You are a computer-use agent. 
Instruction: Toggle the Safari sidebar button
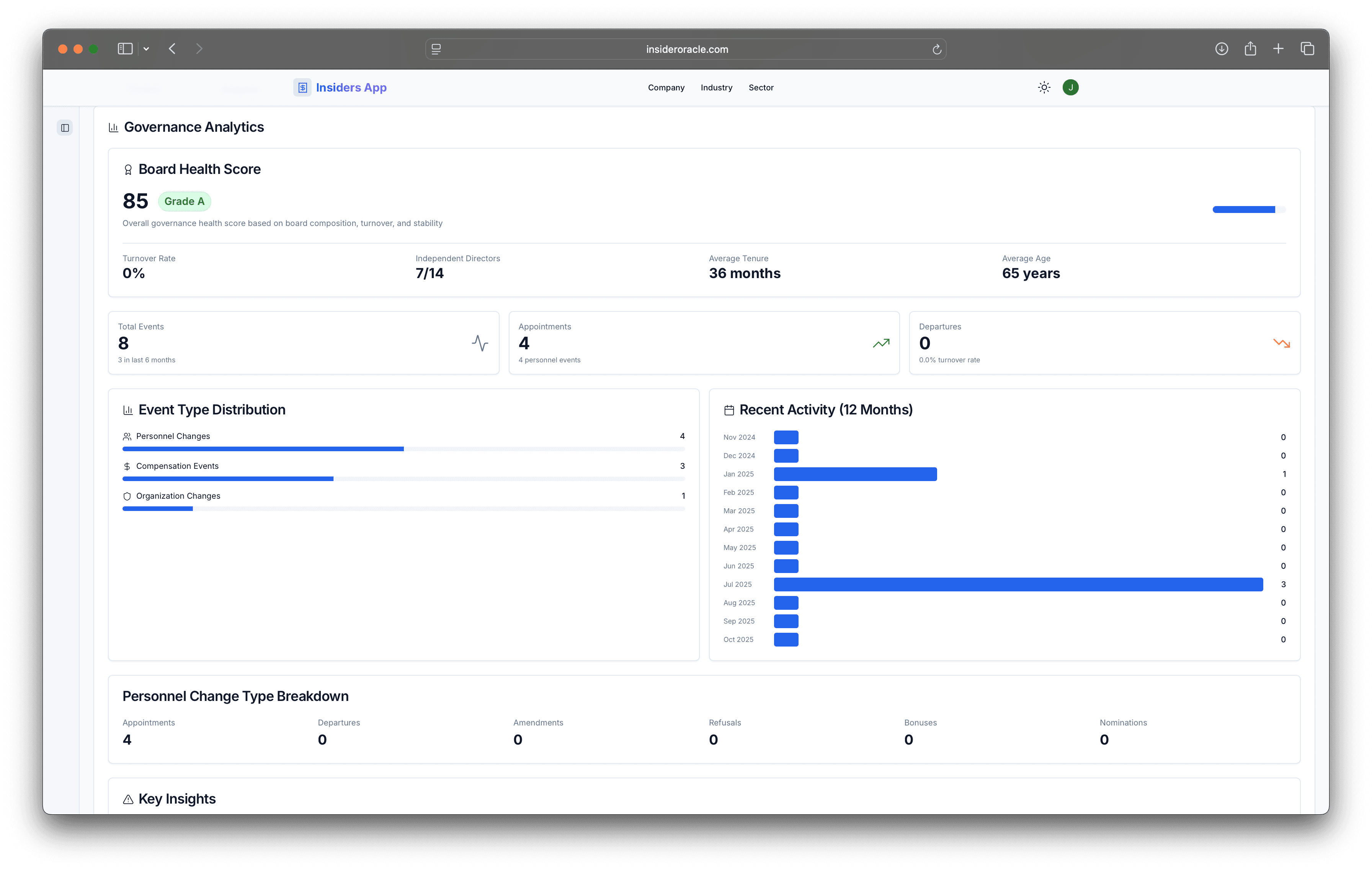(125, 49)
